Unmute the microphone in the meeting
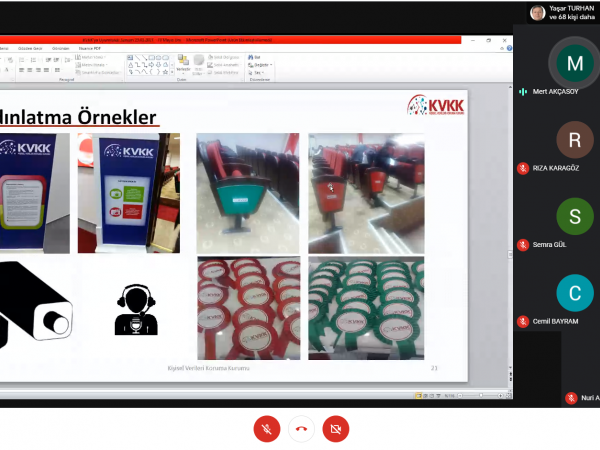Viewport: 600px width, 450px height. click(x=267, y=429)
